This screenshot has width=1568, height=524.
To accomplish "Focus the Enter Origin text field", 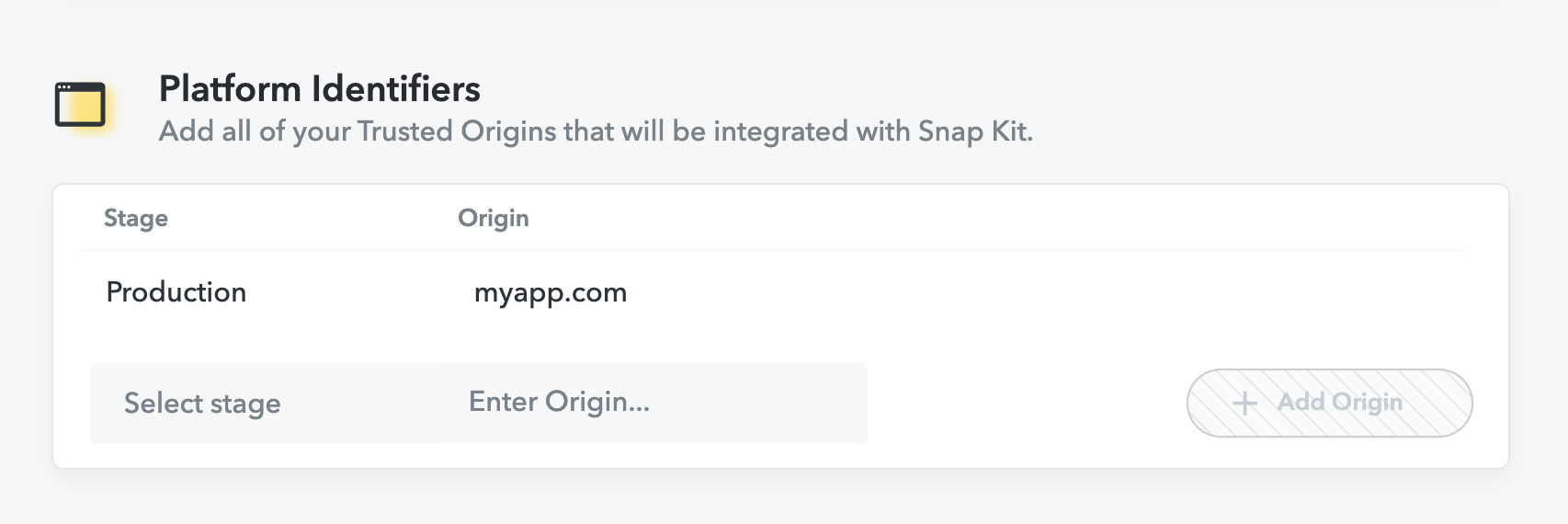I will pyautogui.click(x=651, y=403).
